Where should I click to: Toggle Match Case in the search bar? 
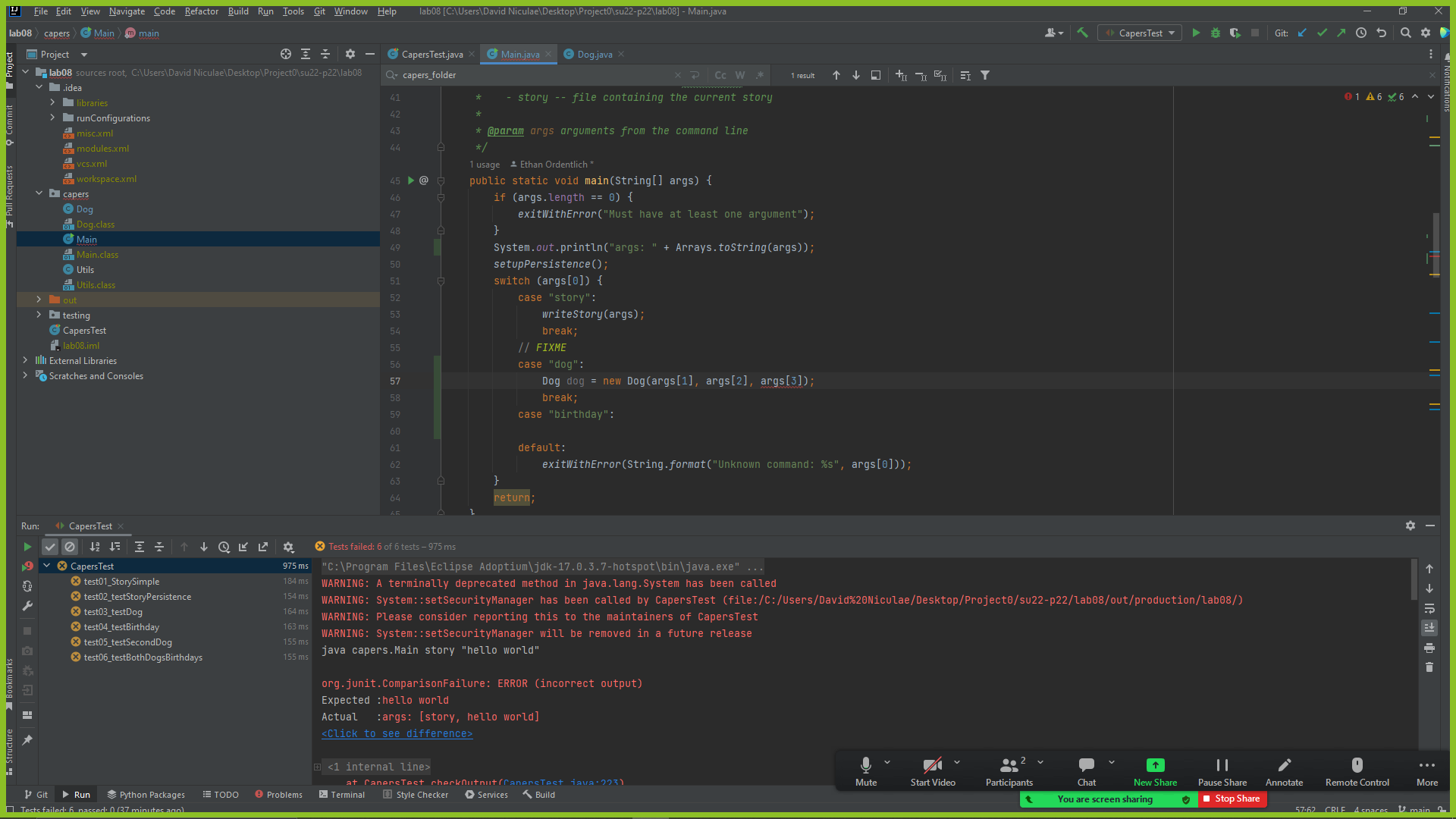pos(720,75)
